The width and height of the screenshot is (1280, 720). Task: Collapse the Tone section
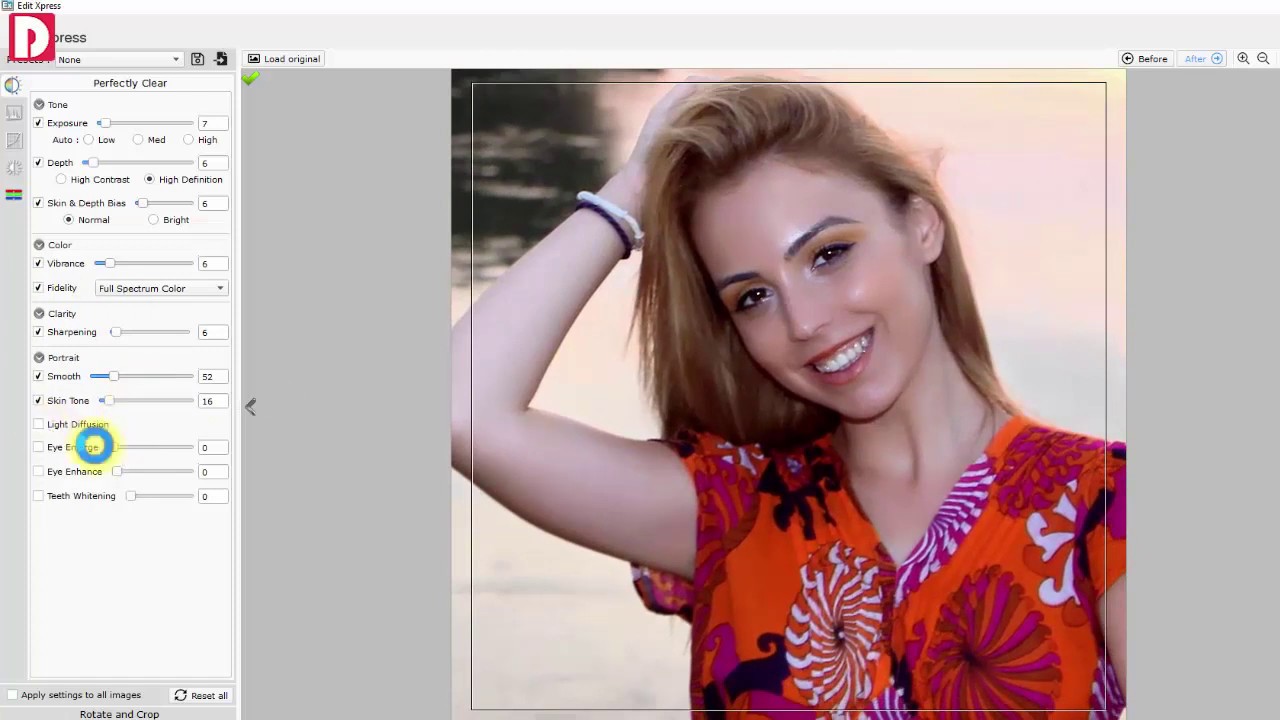click(39, 105)
